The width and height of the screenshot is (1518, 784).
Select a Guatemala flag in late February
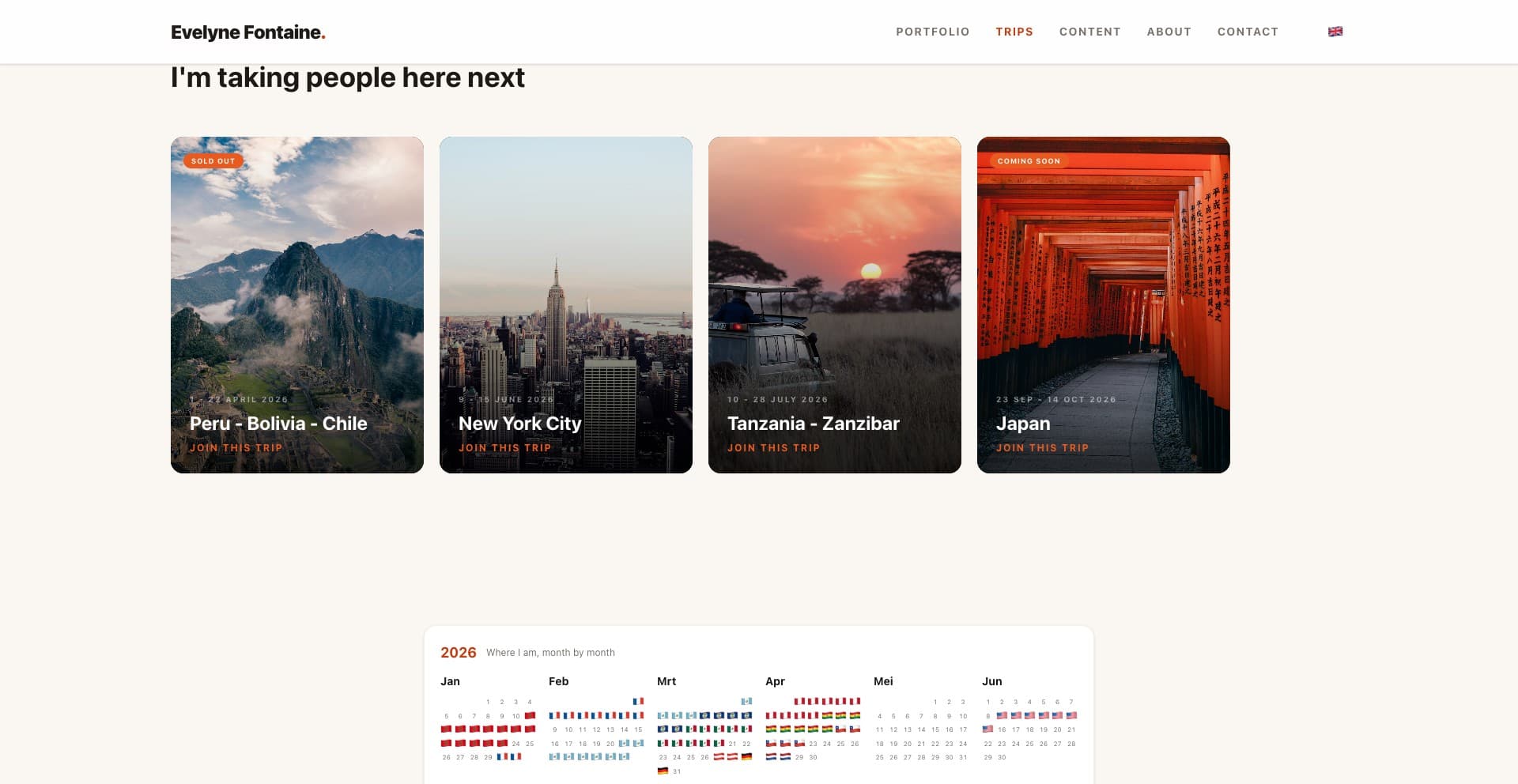tap(622, 743)
